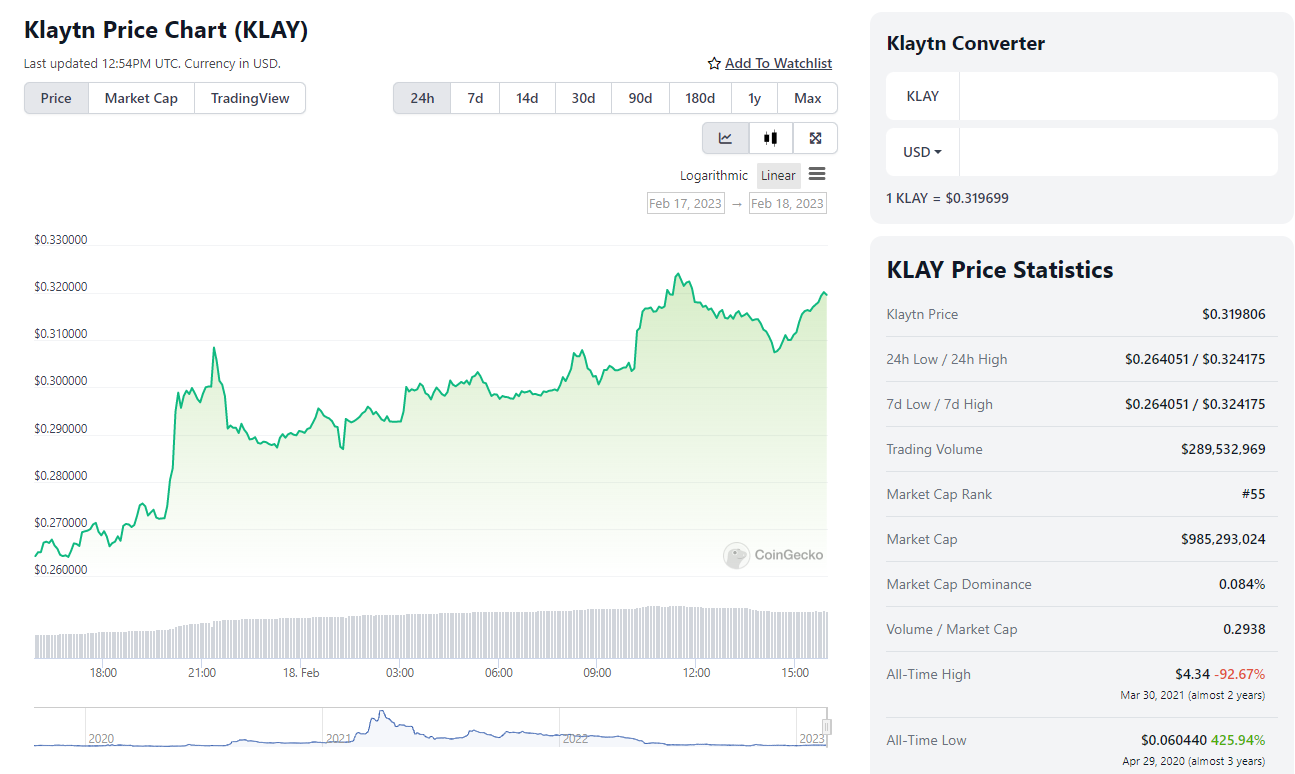Select the 90d time range
The height and width of the screenshot is (774, 1295).
640,98
